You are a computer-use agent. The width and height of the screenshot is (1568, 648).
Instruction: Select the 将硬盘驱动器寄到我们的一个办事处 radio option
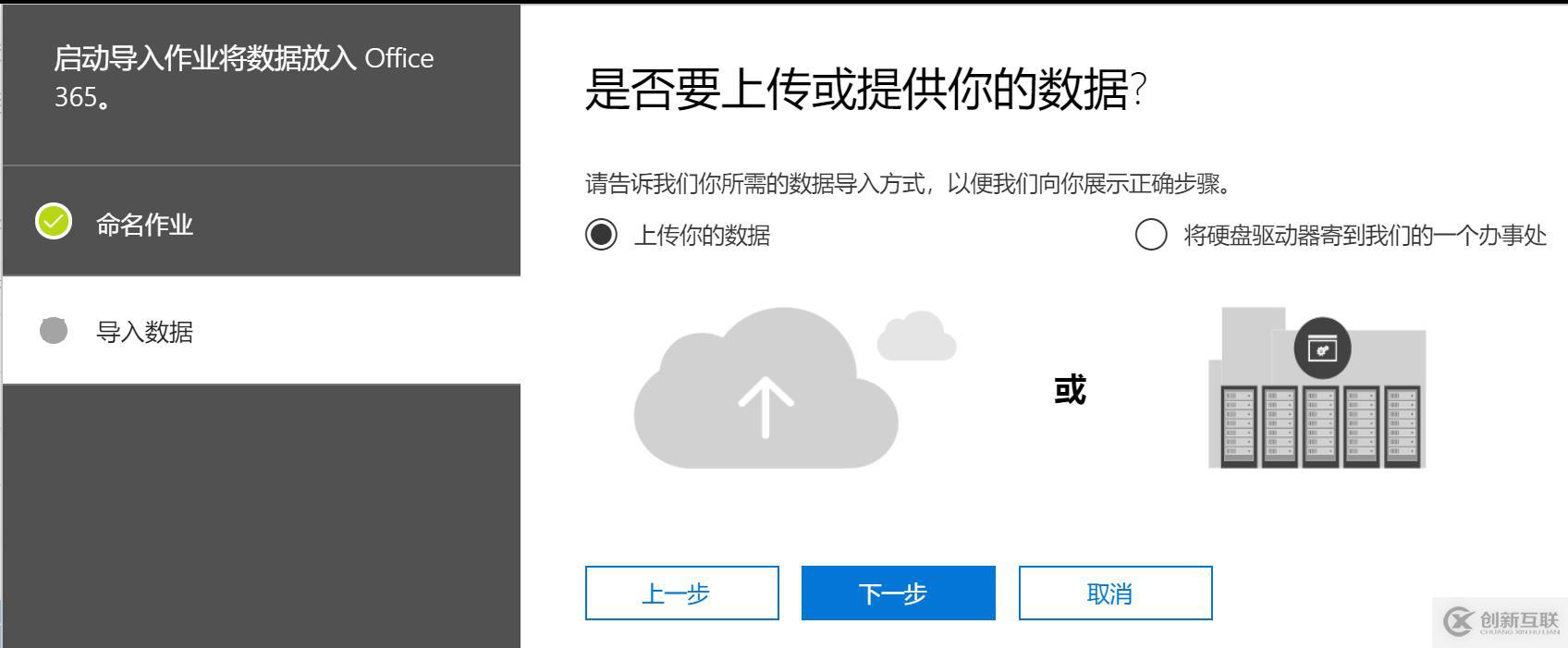[x=1151, y=235]
